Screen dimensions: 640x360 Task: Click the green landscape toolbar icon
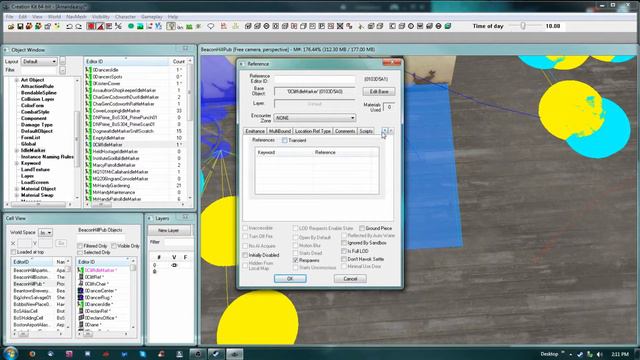pyautogui.click(x=140, y=26)
